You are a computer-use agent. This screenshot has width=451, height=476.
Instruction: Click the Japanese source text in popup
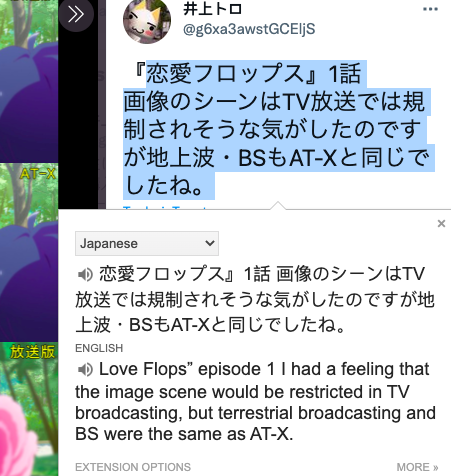[255, 299]
